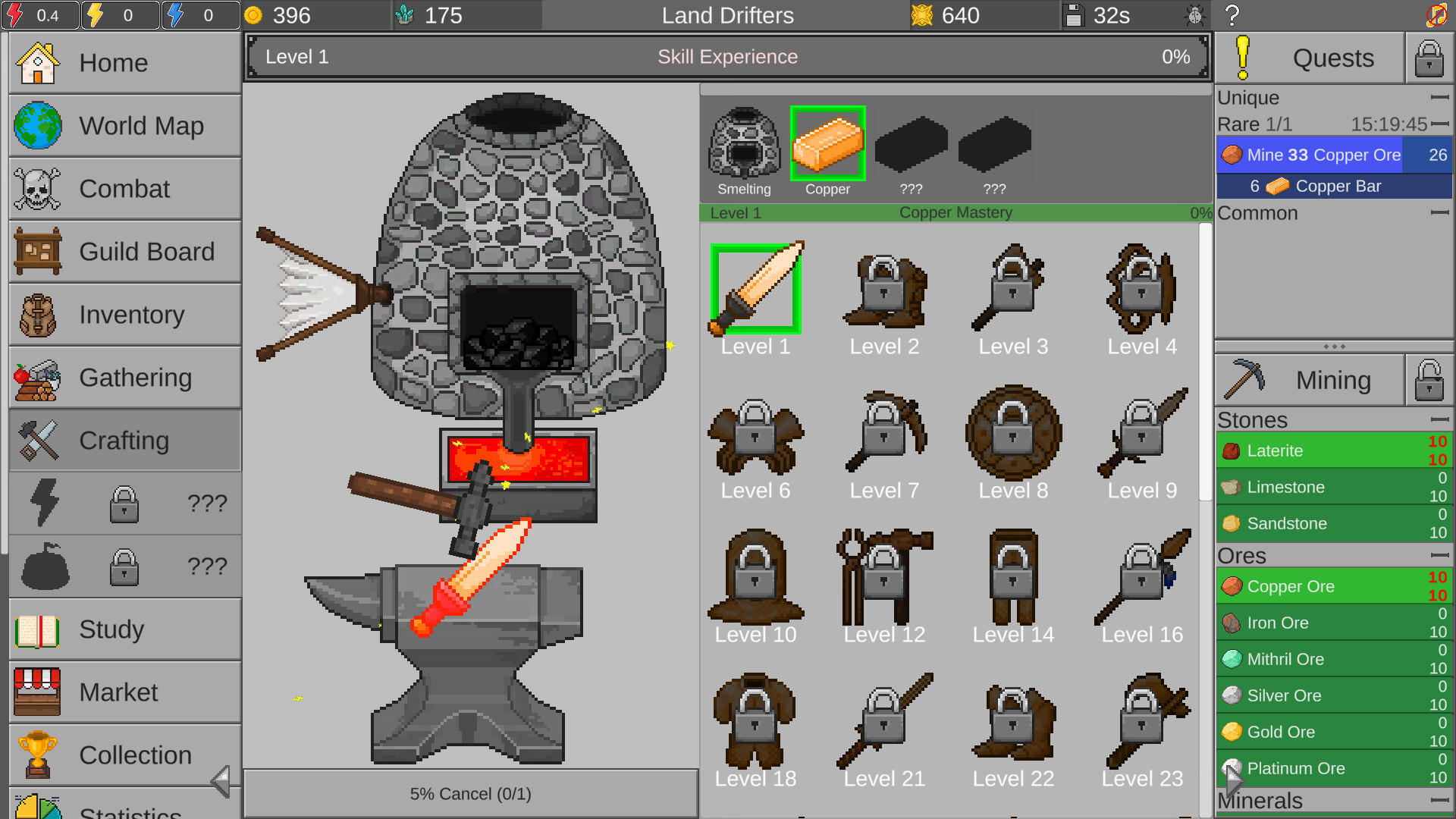Image resolution: width=1456 pixels, height=819 pixels.
Task: Collapse the Stones category
Action: coord(1439,420)
